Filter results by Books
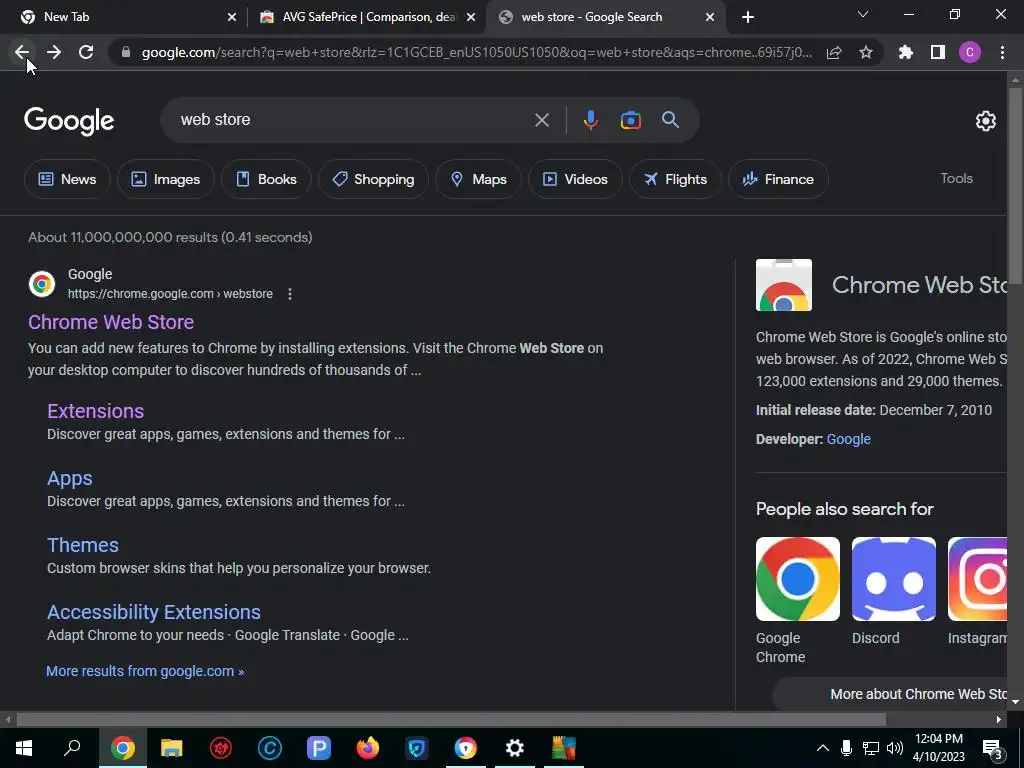 [x=266, y=179]
